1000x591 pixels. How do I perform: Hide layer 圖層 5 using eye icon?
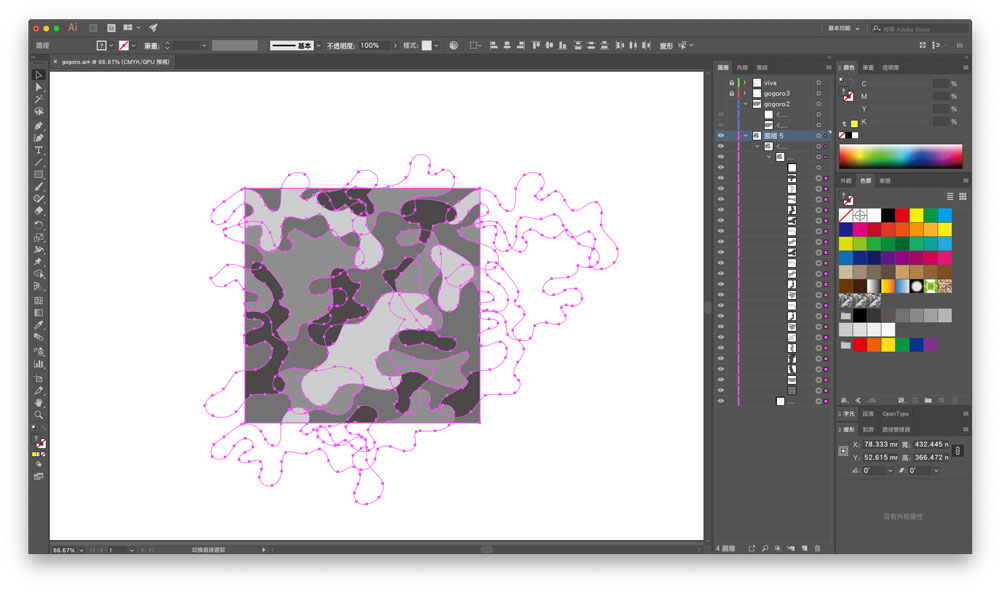(x=721, y=135)
